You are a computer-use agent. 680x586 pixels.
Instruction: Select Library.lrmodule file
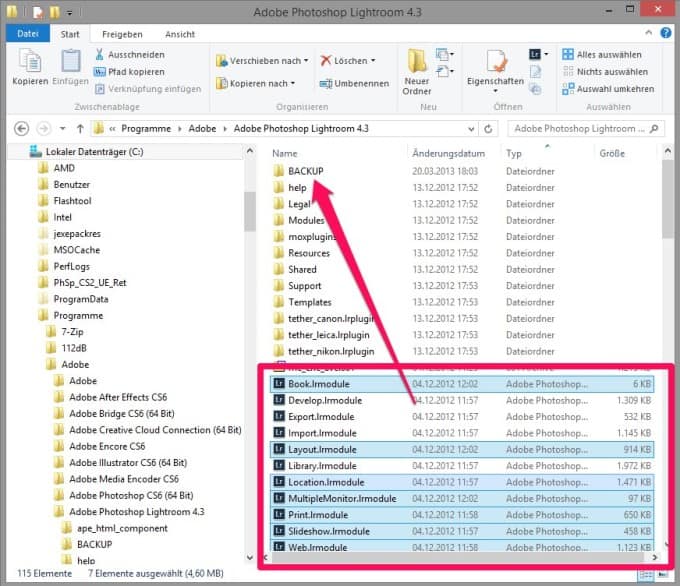462,466
